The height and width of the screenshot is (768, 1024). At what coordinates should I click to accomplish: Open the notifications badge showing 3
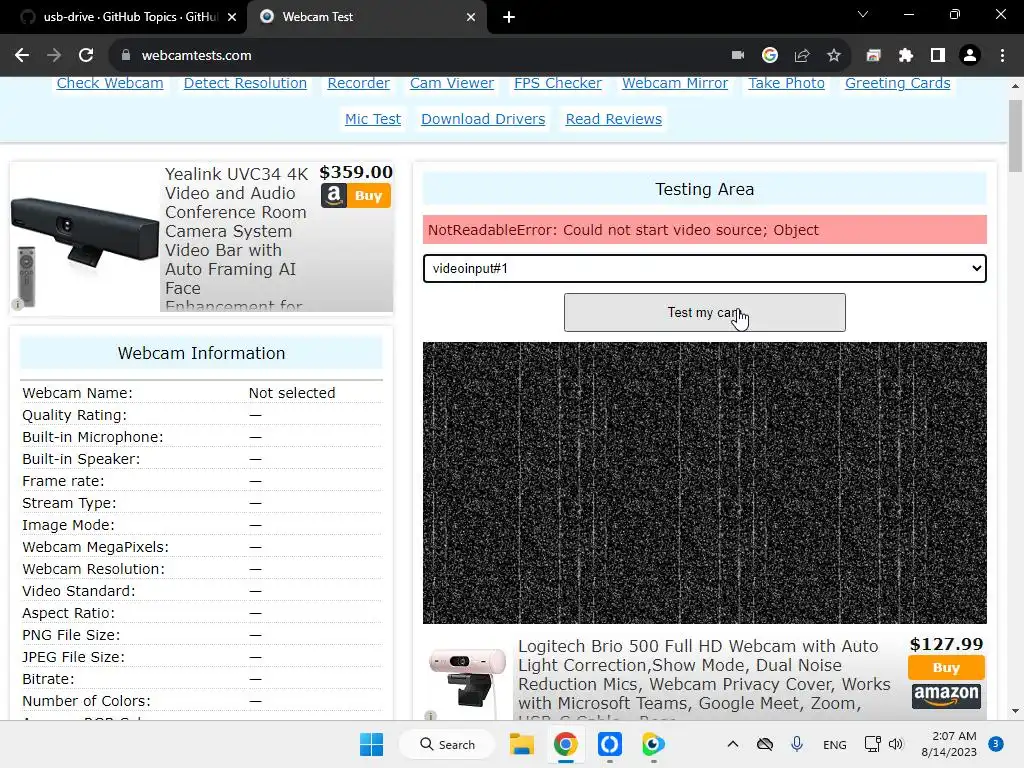[996, 744]
